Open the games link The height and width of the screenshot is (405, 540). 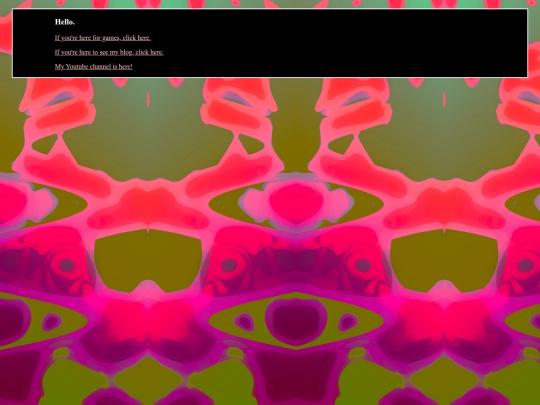point(103,38)
